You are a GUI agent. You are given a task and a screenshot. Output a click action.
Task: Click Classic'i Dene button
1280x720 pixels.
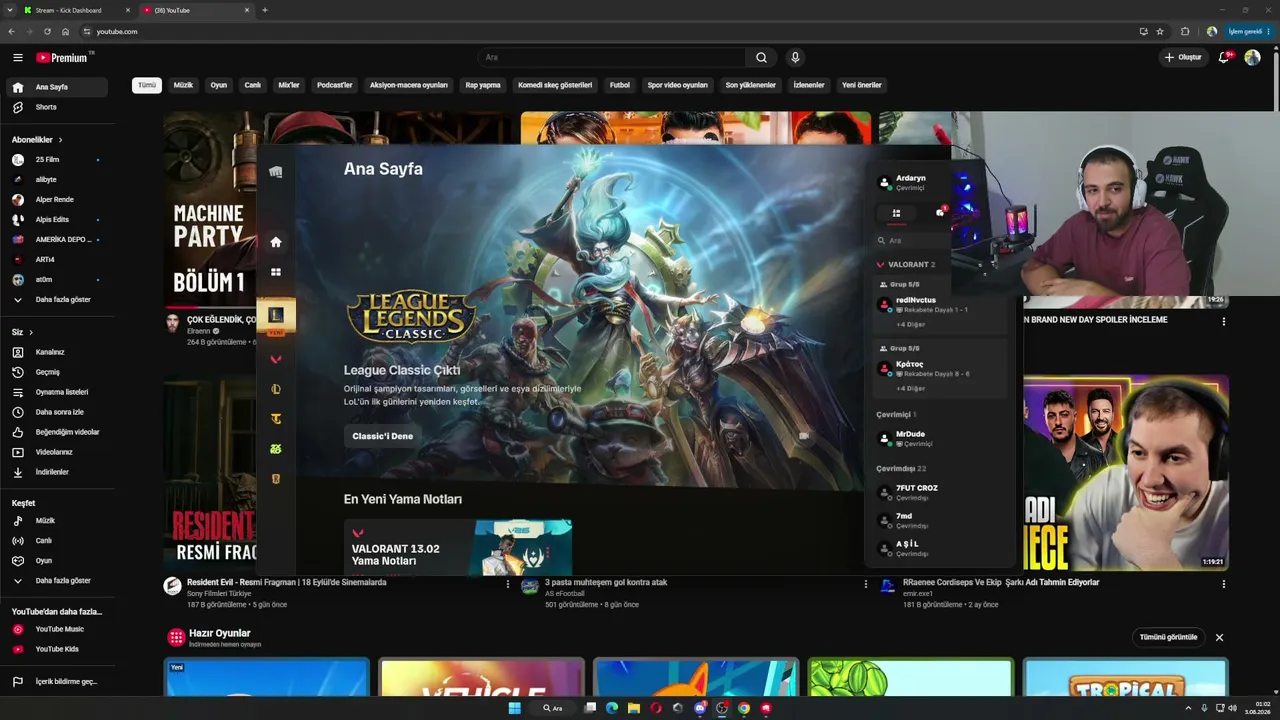click(x=382, y=436)
